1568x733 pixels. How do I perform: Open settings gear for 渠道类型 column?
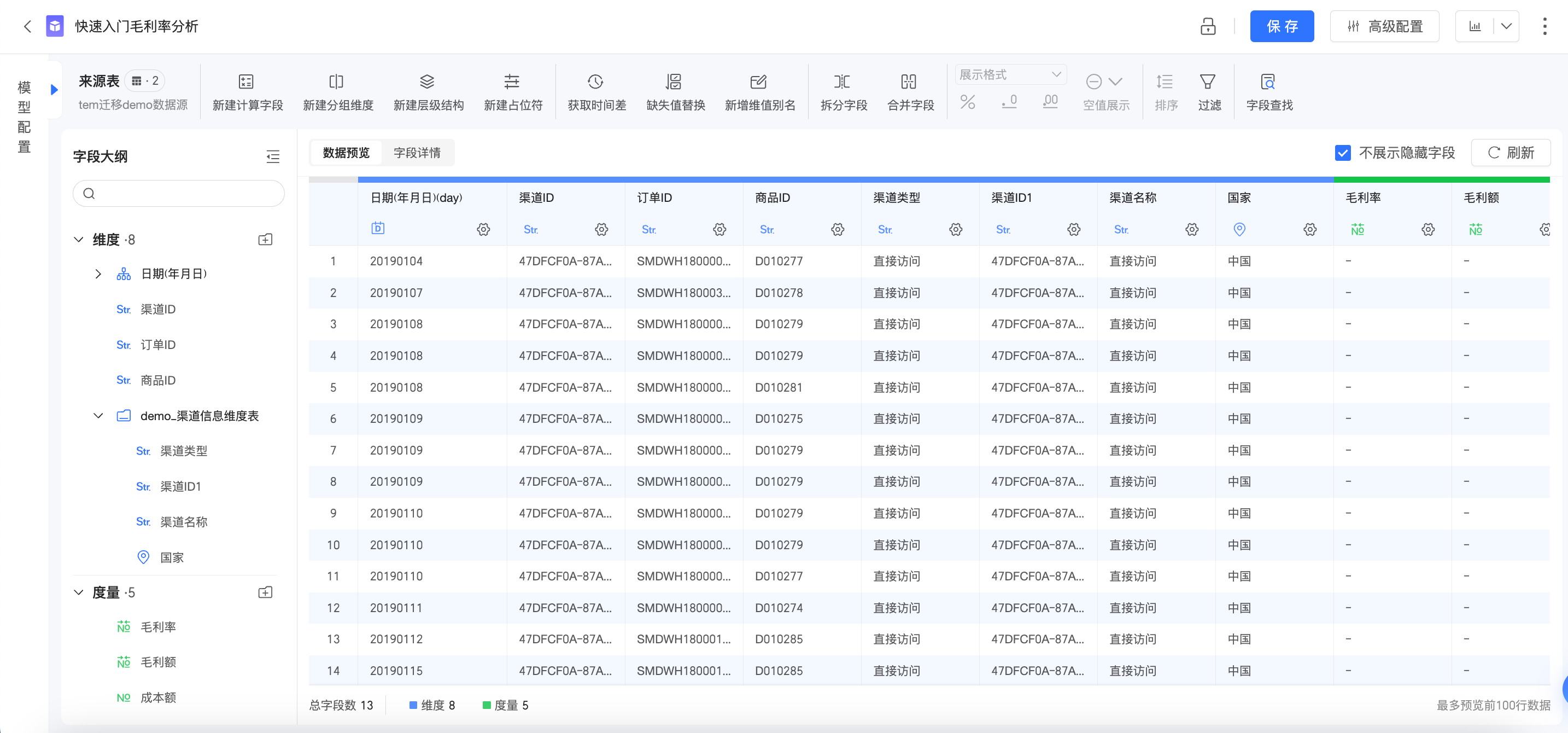(x=956, y=230)
